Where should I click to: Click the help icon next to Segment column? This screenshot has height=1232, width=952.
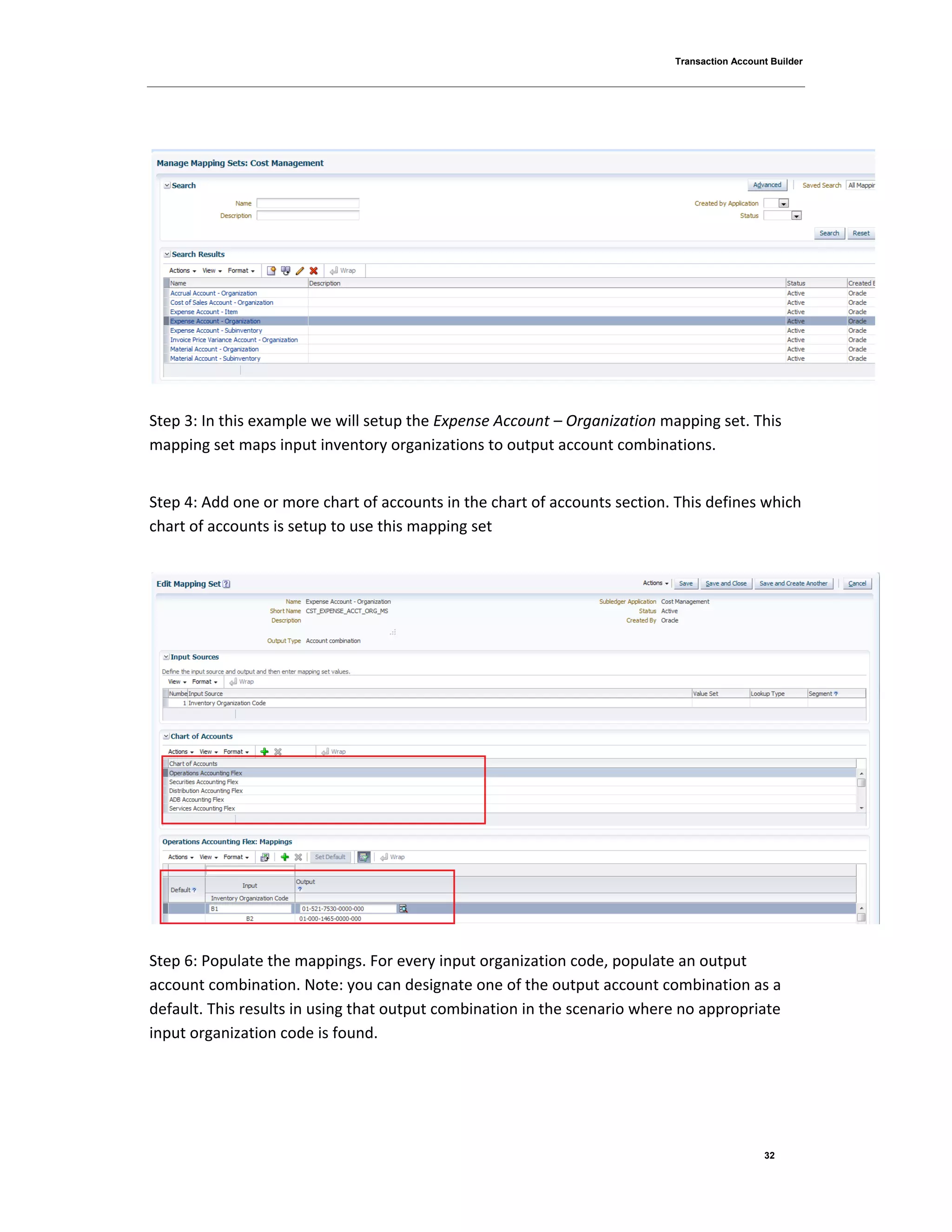click(836, 694)
